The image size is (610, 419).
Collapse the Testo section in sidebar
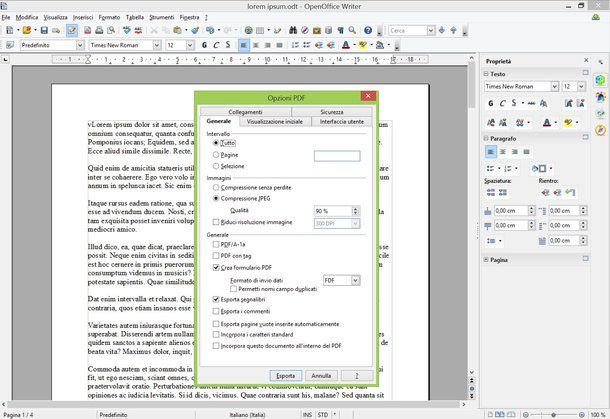point(486,74)
